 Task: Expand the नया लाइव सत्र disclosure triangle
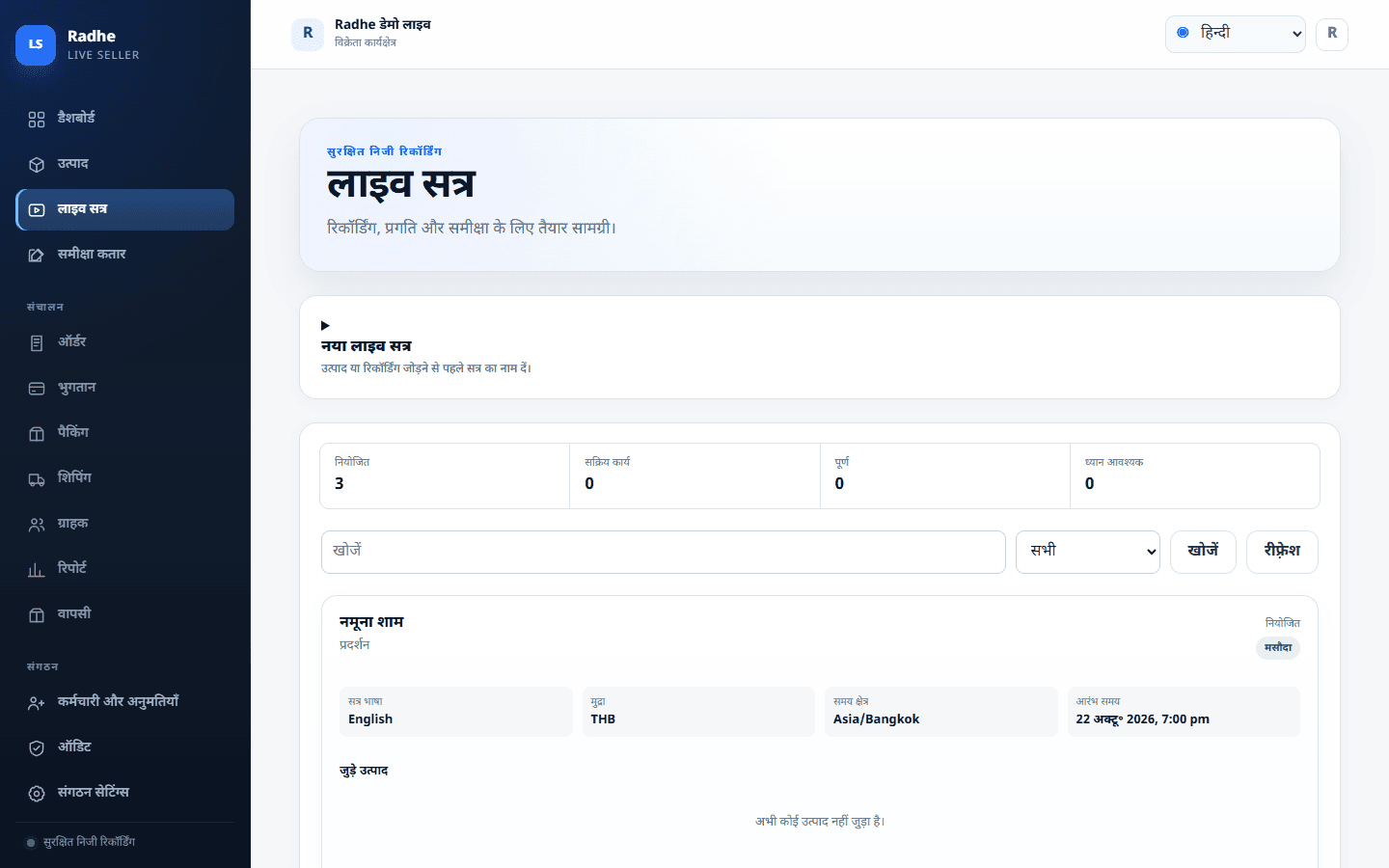pyautogui.click(x=325, y=326)
